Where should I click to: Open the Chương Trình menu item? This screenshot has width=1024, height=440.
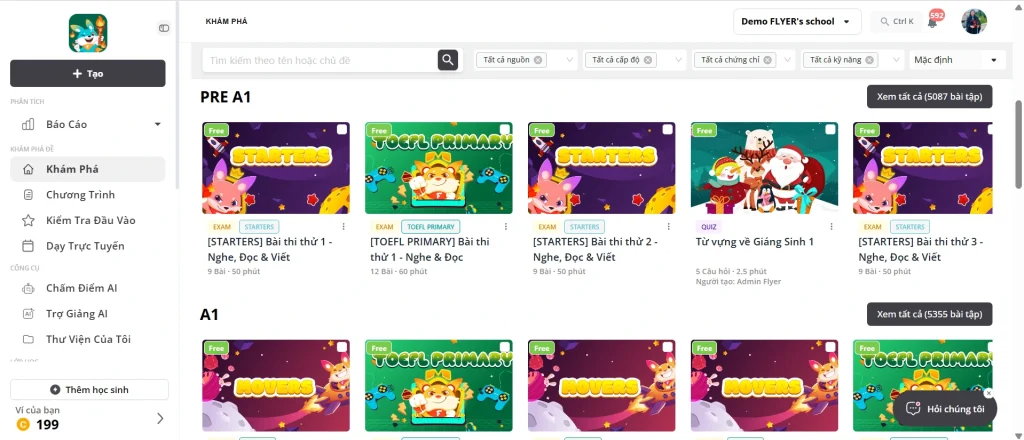[88, 195]
